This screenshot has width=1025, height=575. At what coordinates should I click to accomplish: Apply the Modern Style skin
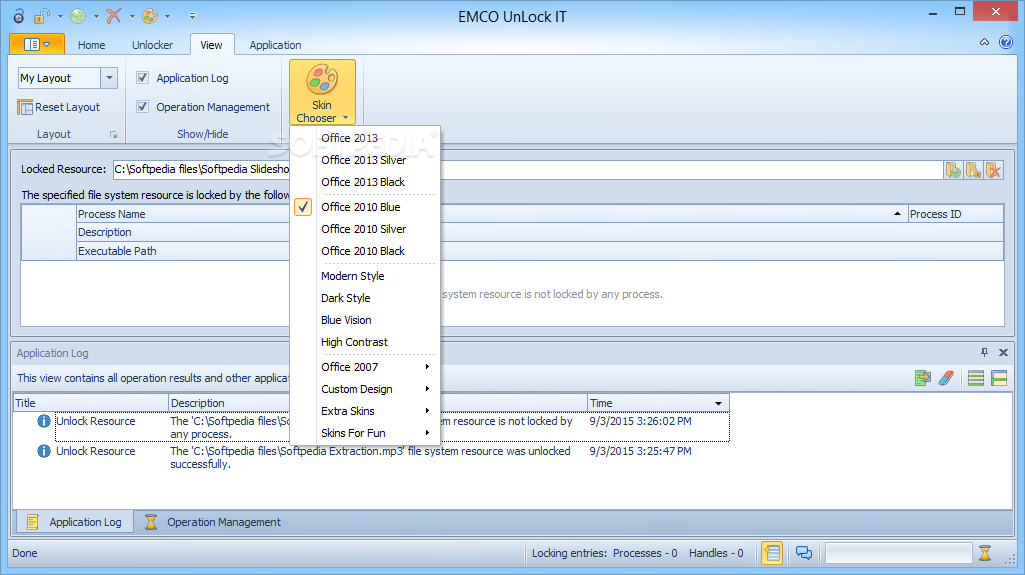click(365, 276)
